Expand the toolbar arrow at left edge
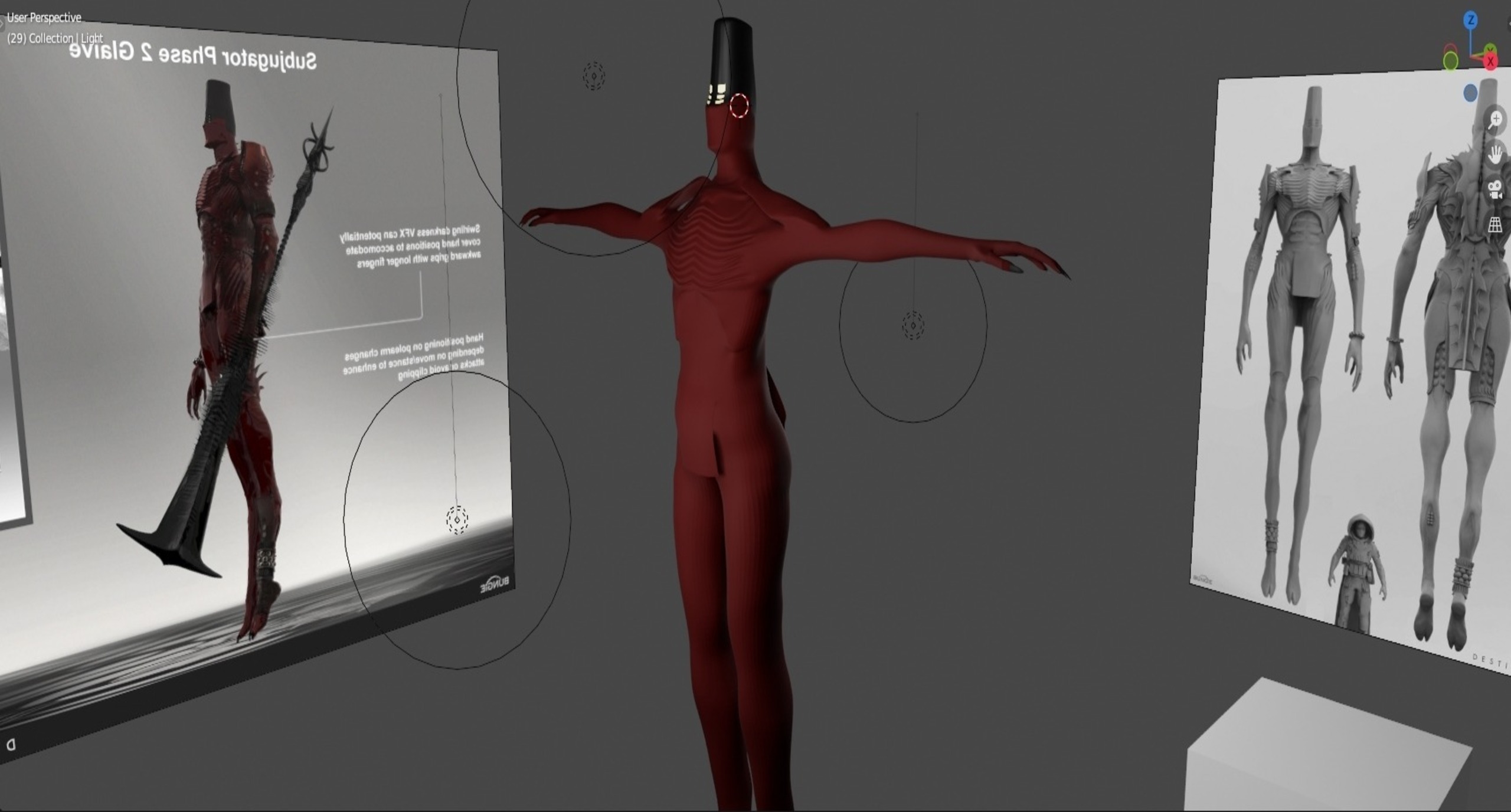The height and width of the screenshot is (812, 1511). [x=2, y=24]
